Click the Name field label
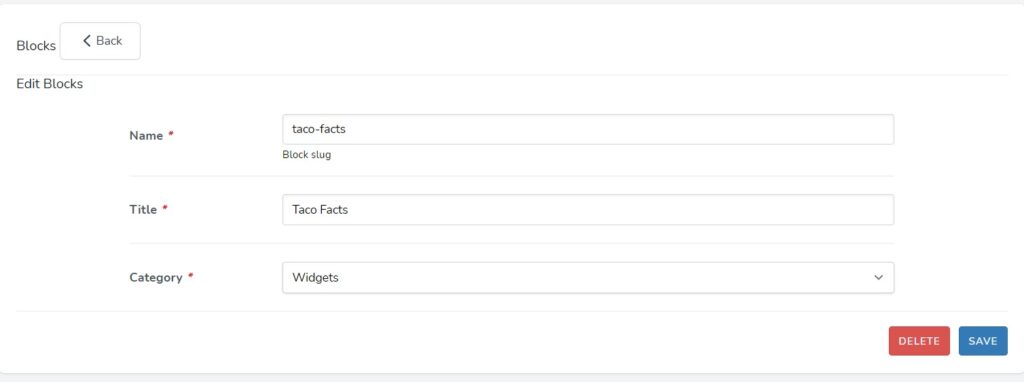Screen dimensions: 1024x382 tap(146, 136)
